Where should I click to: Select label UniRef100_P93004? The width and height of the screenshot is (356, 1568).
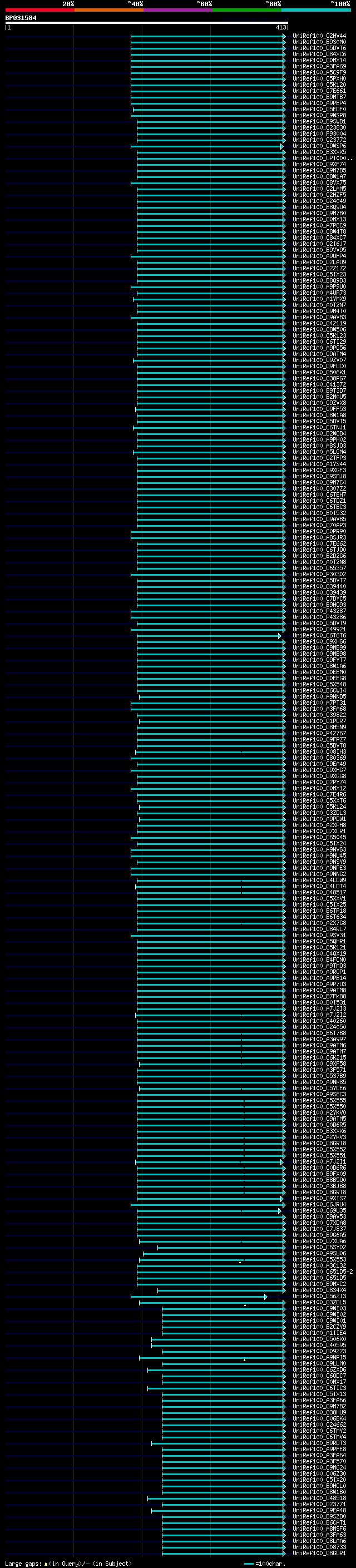coord(319,134)
